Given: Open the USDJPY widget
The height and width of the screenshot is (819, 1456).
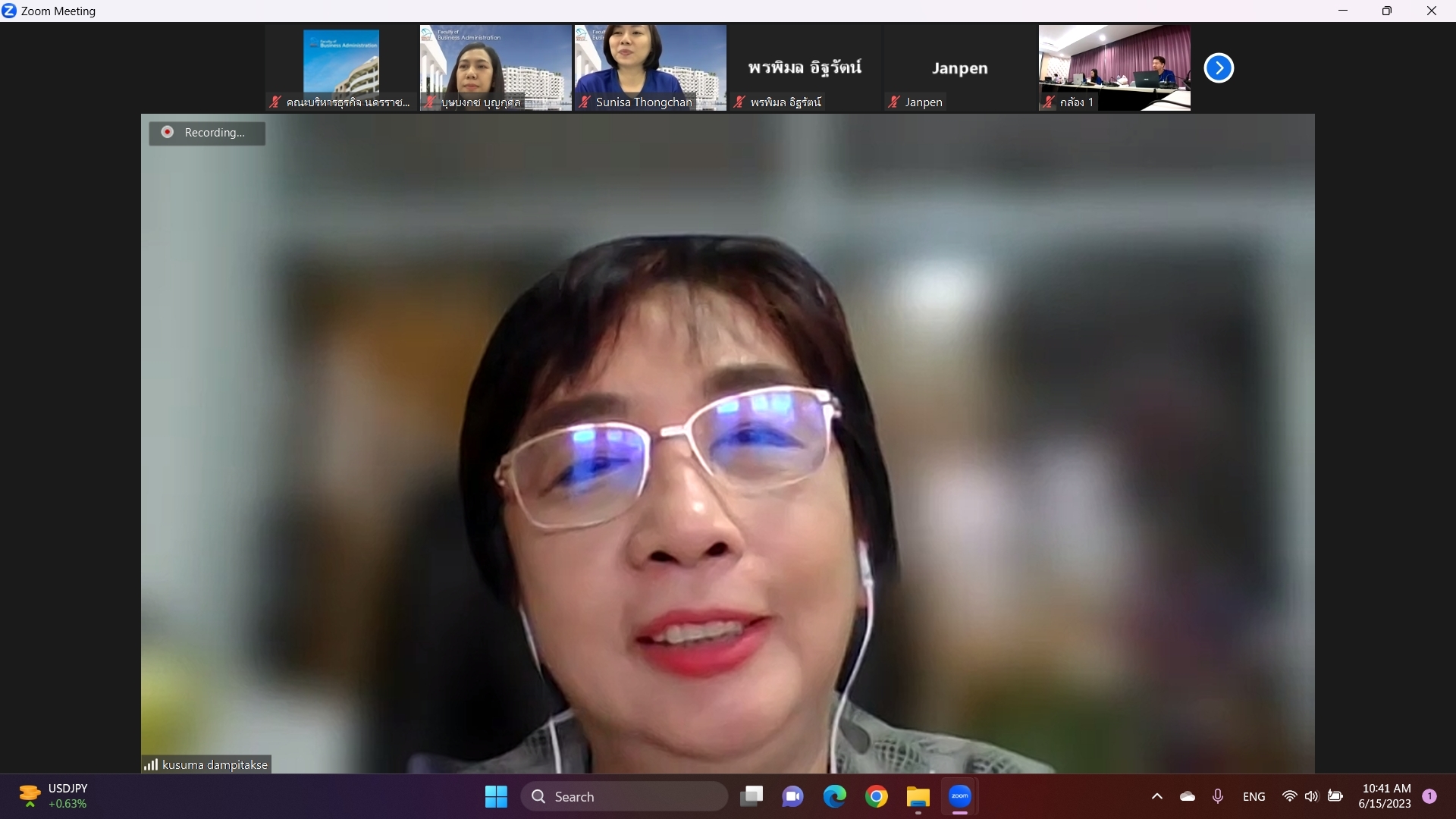Looking at the screenshot, I should coord(53,796).
